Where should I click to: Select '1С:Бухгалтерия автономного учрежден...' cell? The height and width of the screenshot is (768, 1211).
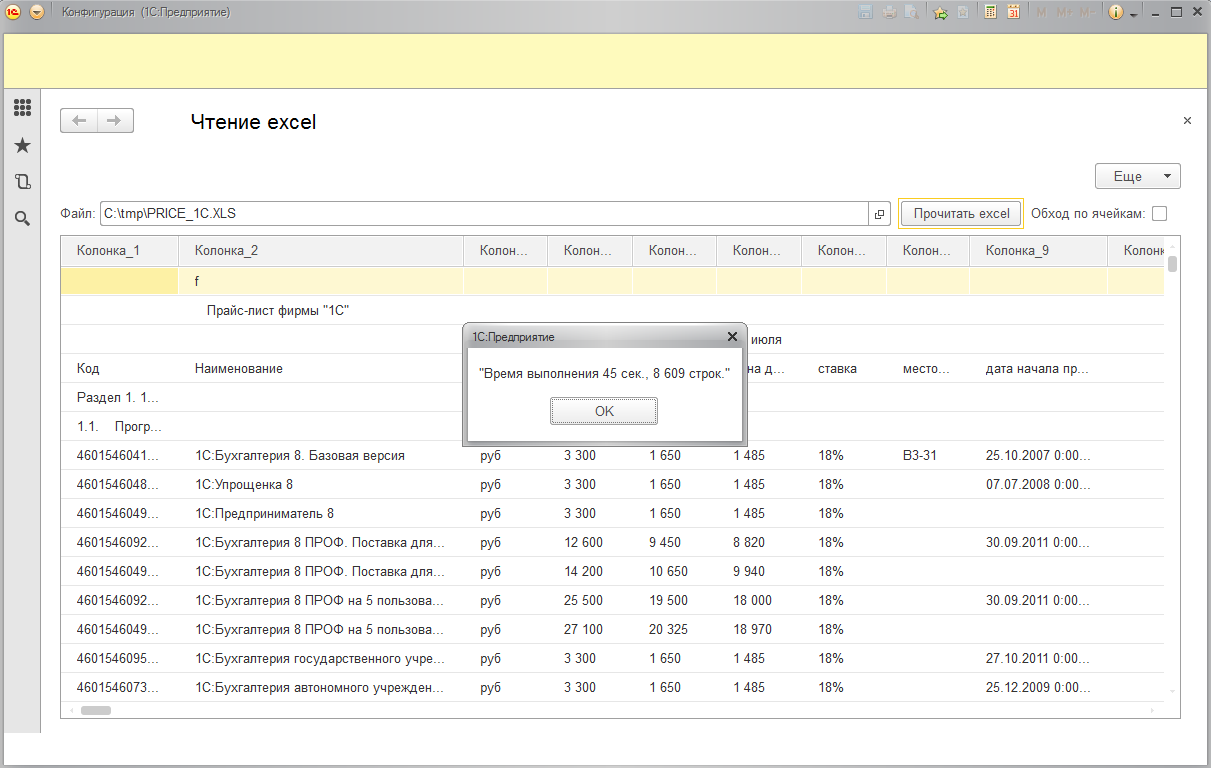pos(320,687)
